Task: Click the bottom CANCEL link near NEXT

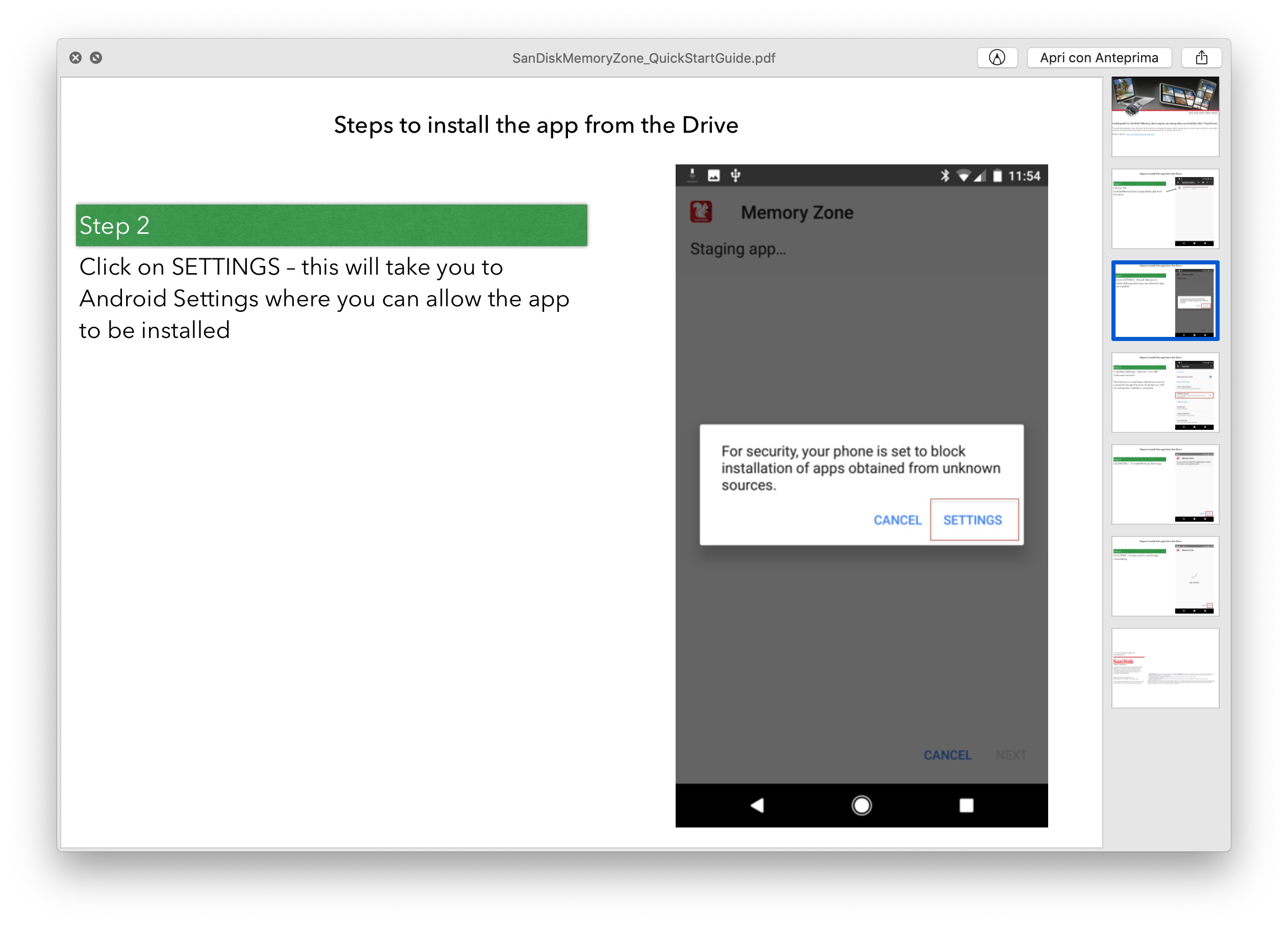Action: point(947,755)
